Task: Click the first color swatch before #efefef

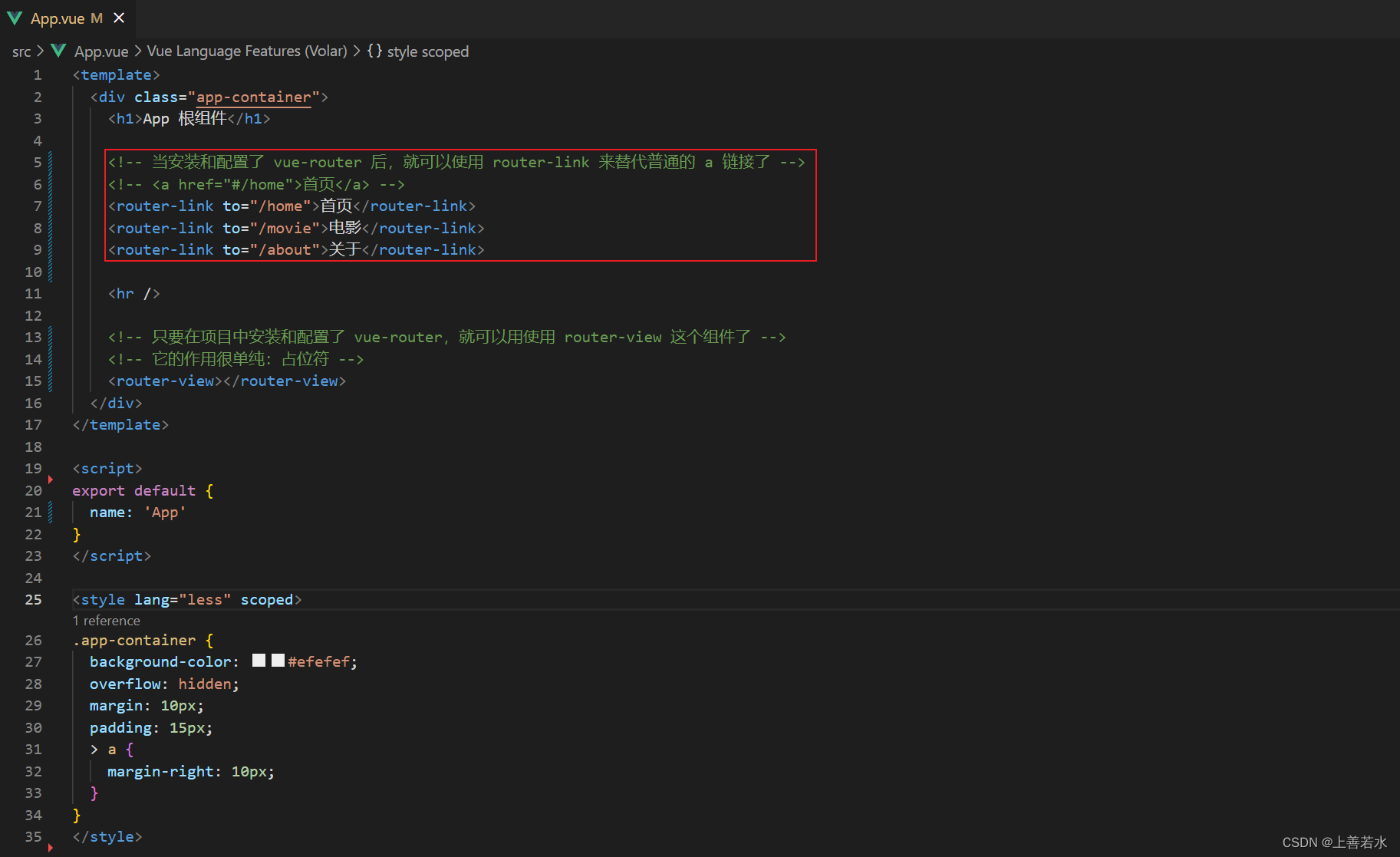Action: pyautogui.click(x=259, y=661)
